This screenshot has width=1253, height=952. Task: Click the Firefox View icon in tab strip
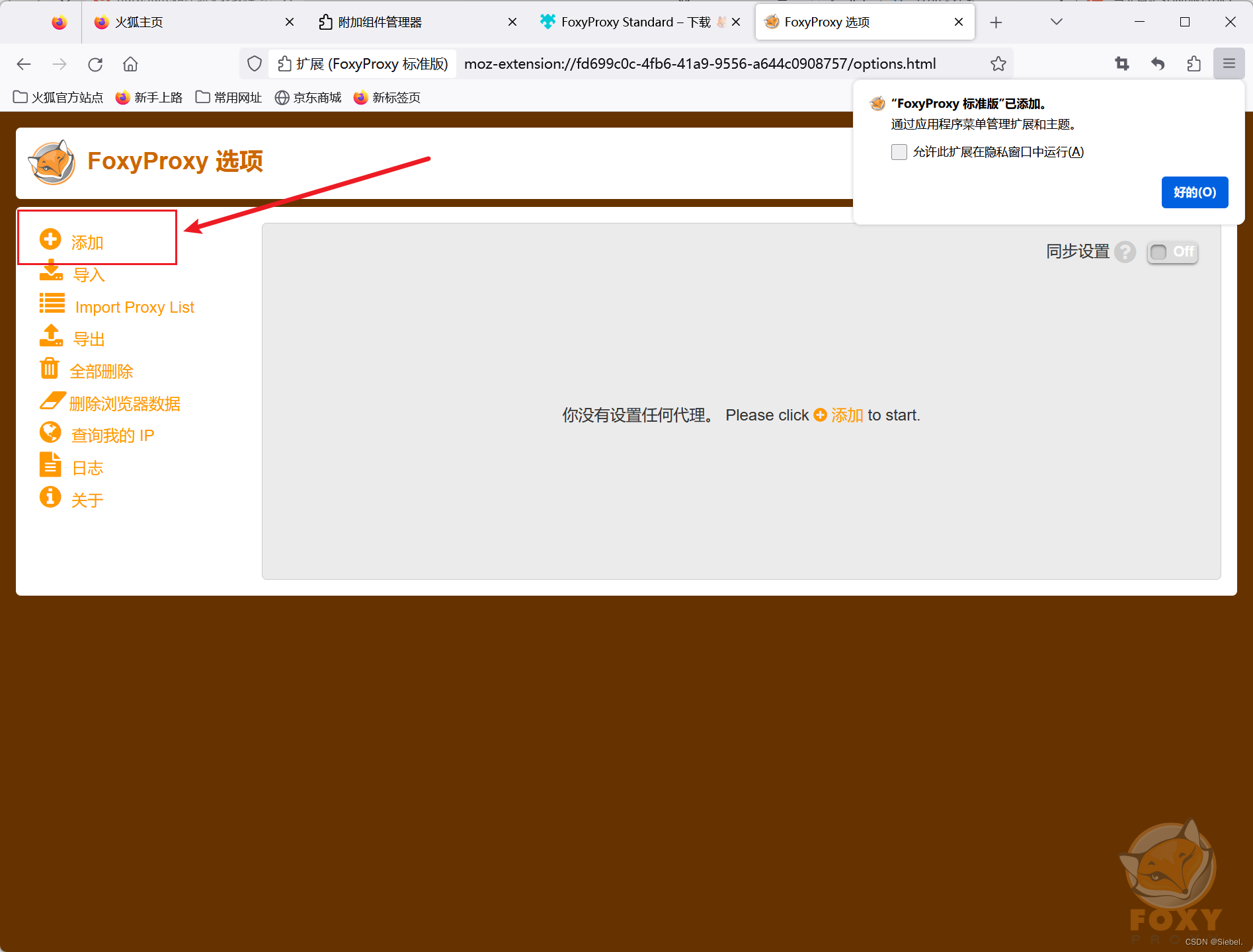click(x=60, y=22)
